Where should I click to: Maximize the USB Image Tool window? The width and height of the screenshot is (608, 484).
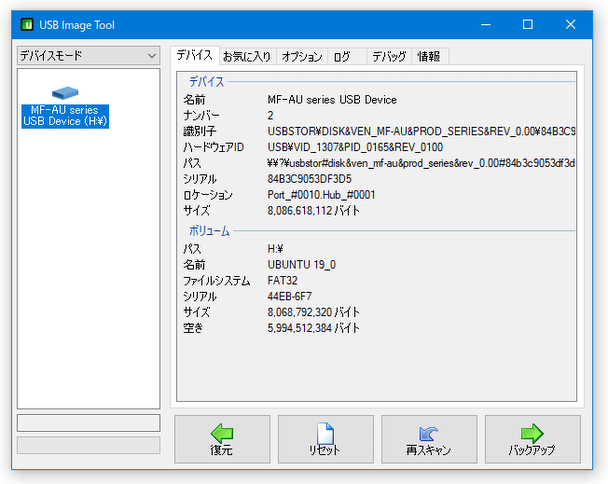coord(528,24)
